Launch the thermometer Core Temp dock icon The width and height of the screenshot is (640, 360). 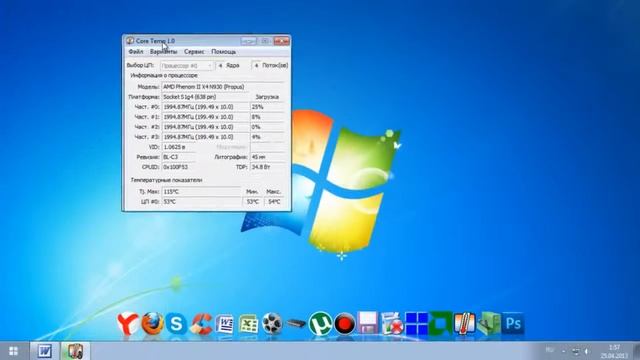[x=464, y=324]
